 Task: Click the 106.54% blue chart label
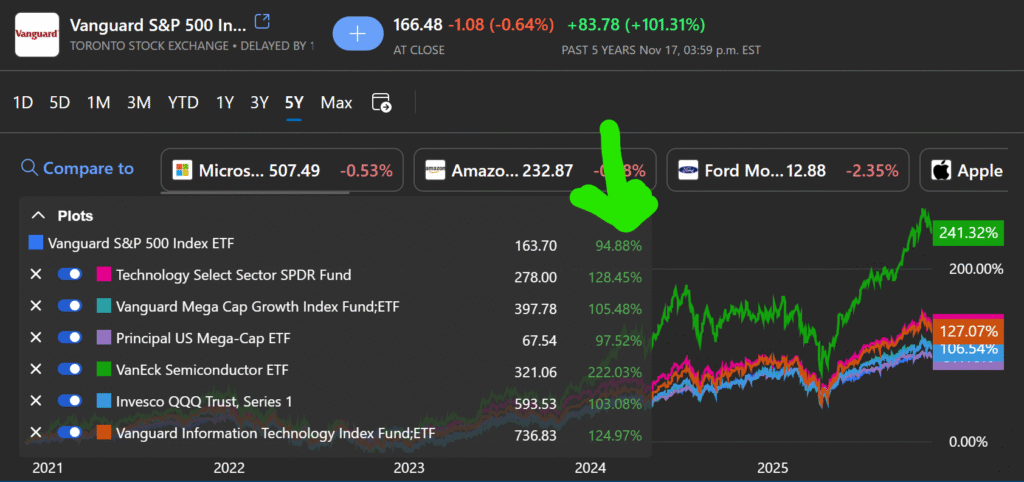[968, 349]
